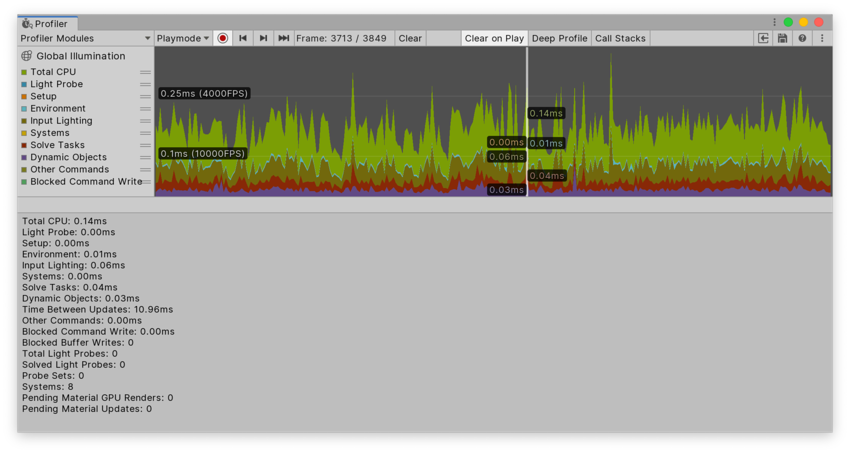Click the Light Probe reorder handle
This screenshot has width=850, height=453.
pos(145,84)
